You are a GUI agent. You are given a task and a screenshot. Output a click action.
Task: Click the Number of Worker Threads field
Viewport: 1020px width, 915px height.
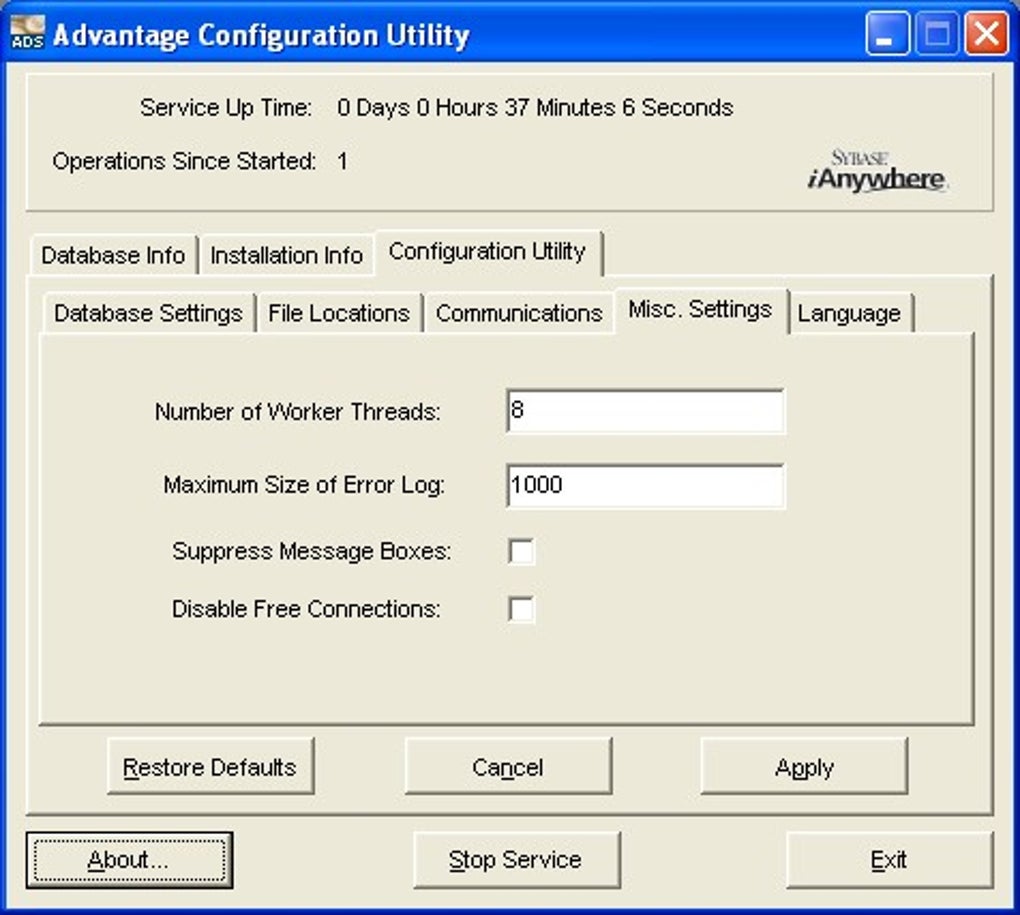coord(645,411)
